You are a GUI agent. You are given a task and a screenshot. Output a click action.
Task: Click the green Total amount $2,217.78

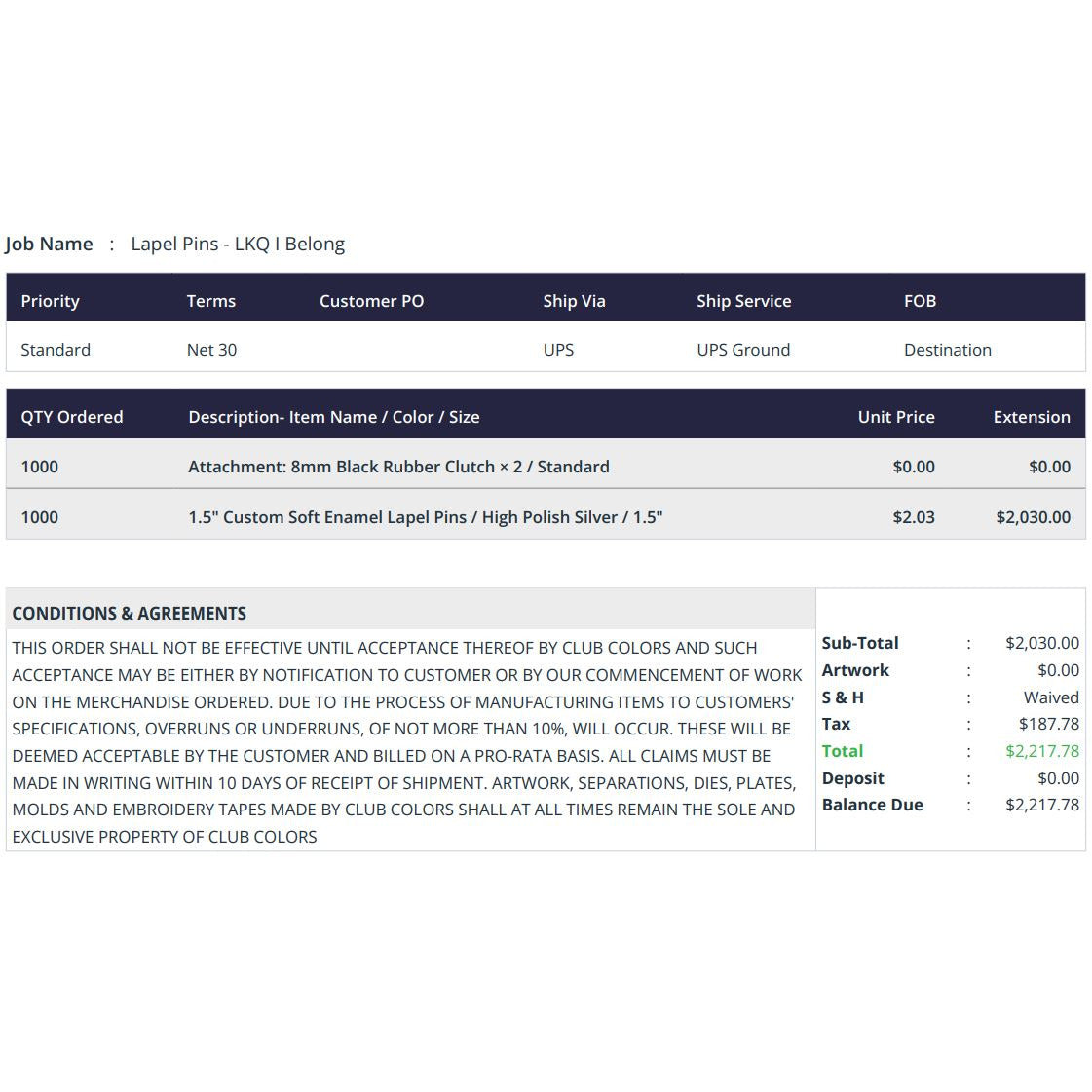(x=1042, y=751)
